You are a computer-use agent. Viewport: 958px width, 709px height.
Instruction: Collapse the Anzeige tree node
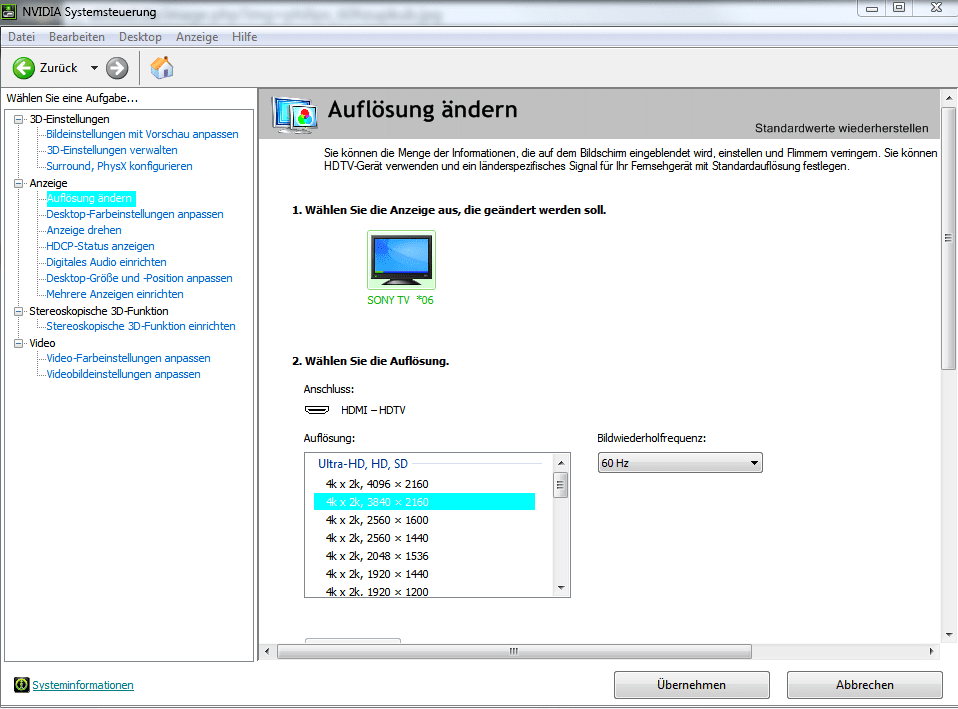(19, 183)
